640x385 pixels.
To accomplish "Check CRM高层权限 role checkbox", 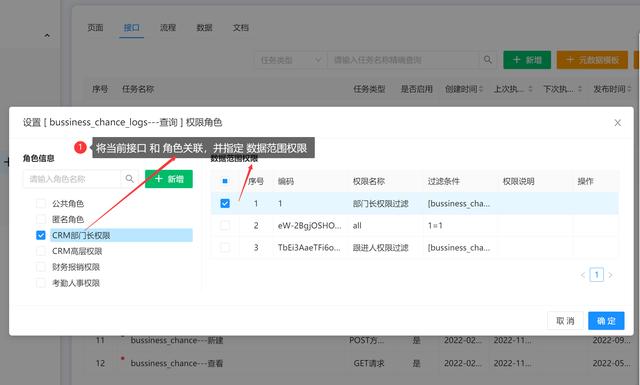I will tap(41, 251).
